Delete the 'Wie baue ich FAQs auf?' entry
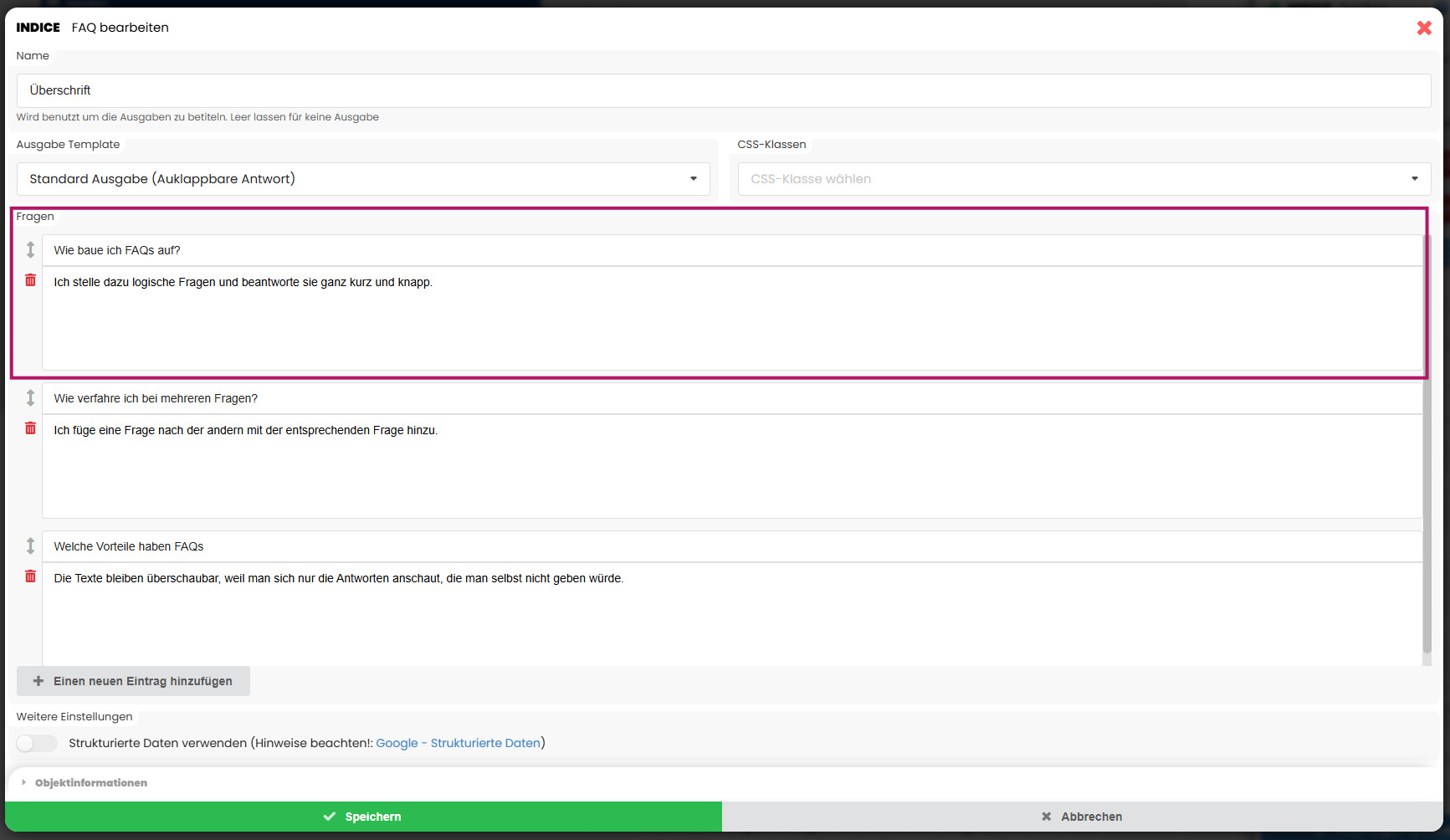This screenshot has width=1450, height=840. click(30, 280)
